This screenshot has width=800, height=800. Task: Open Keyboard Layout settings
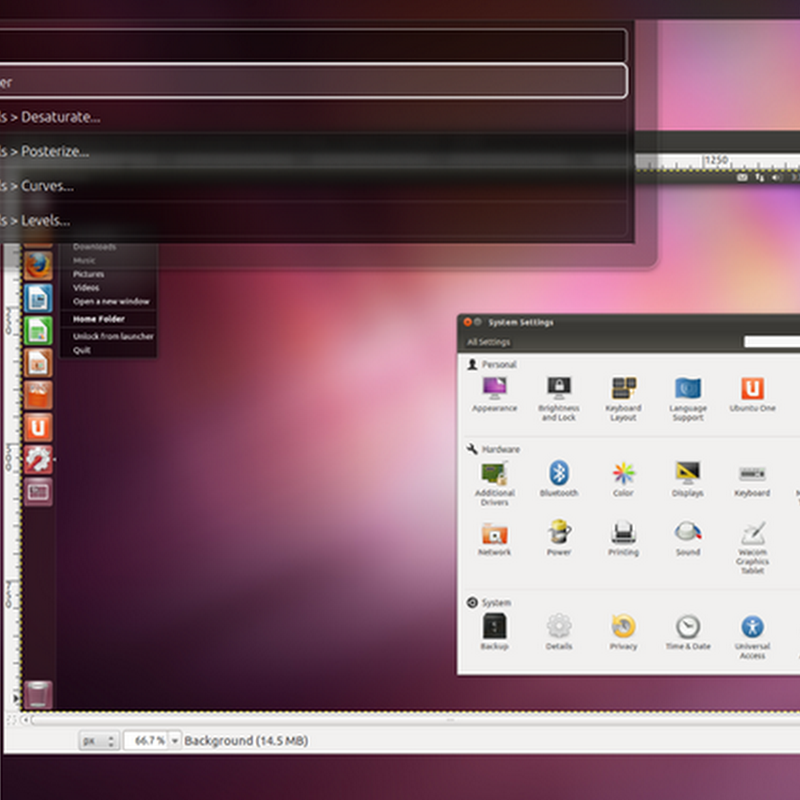(623, 399)
